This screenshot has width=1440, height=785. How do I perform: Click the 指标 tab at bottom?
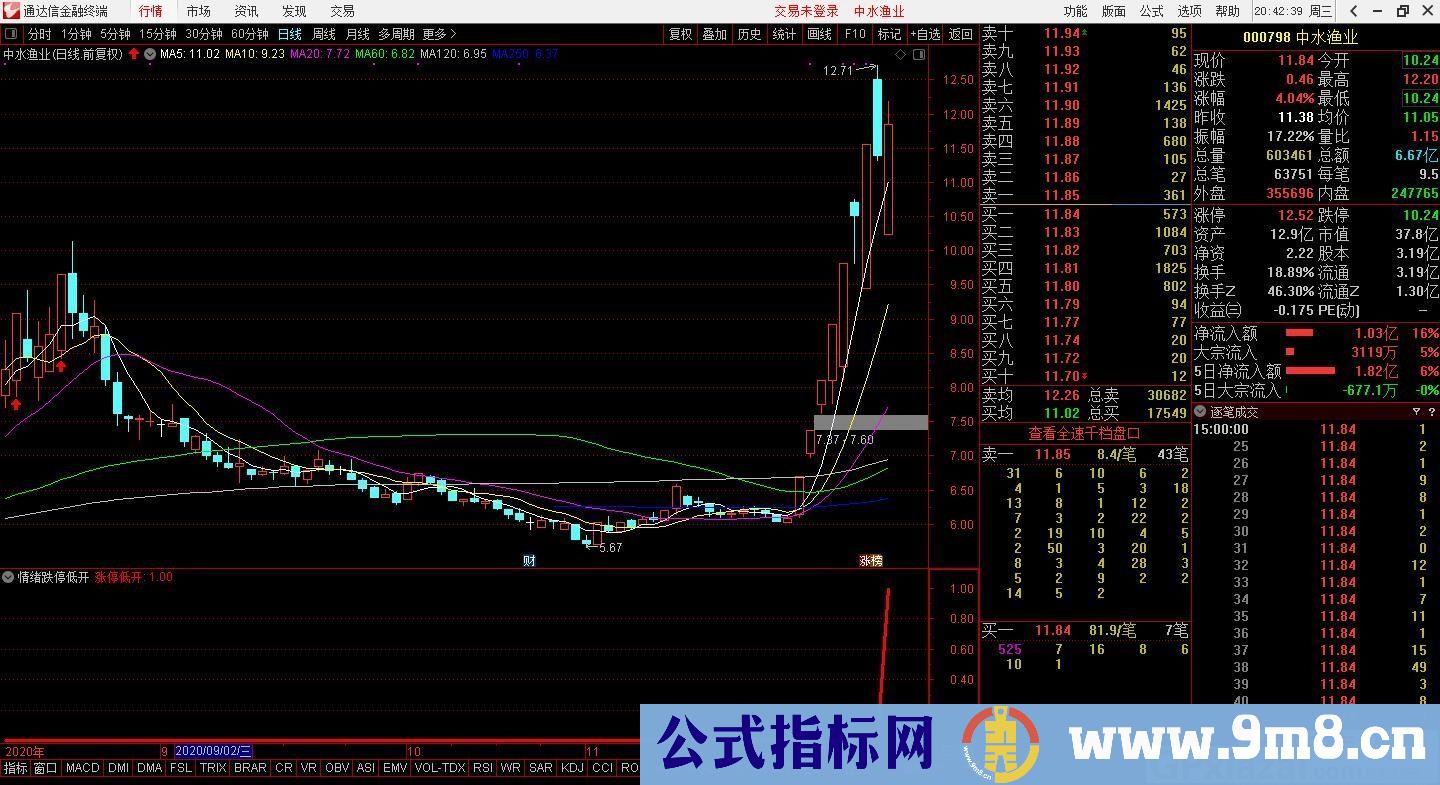(15, 768)
